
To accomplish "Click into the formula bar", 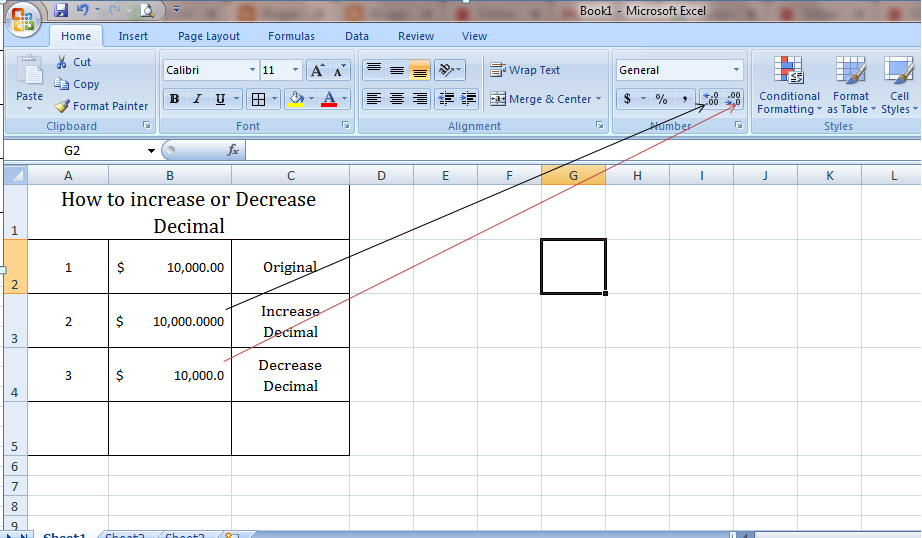I will point(582,151).
